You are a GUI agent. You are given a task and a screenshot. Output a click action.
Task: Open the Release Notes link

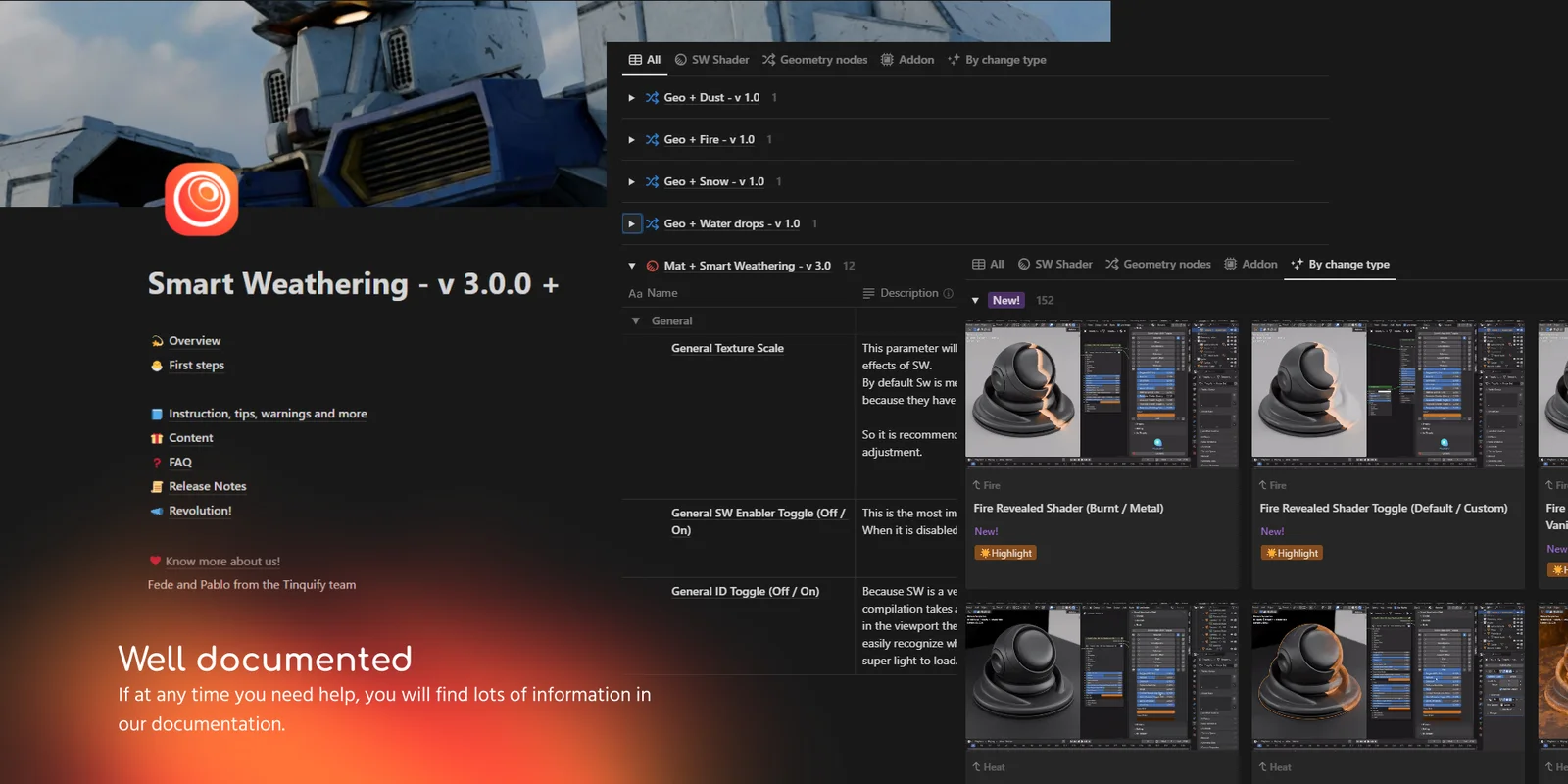click(207, 486)
